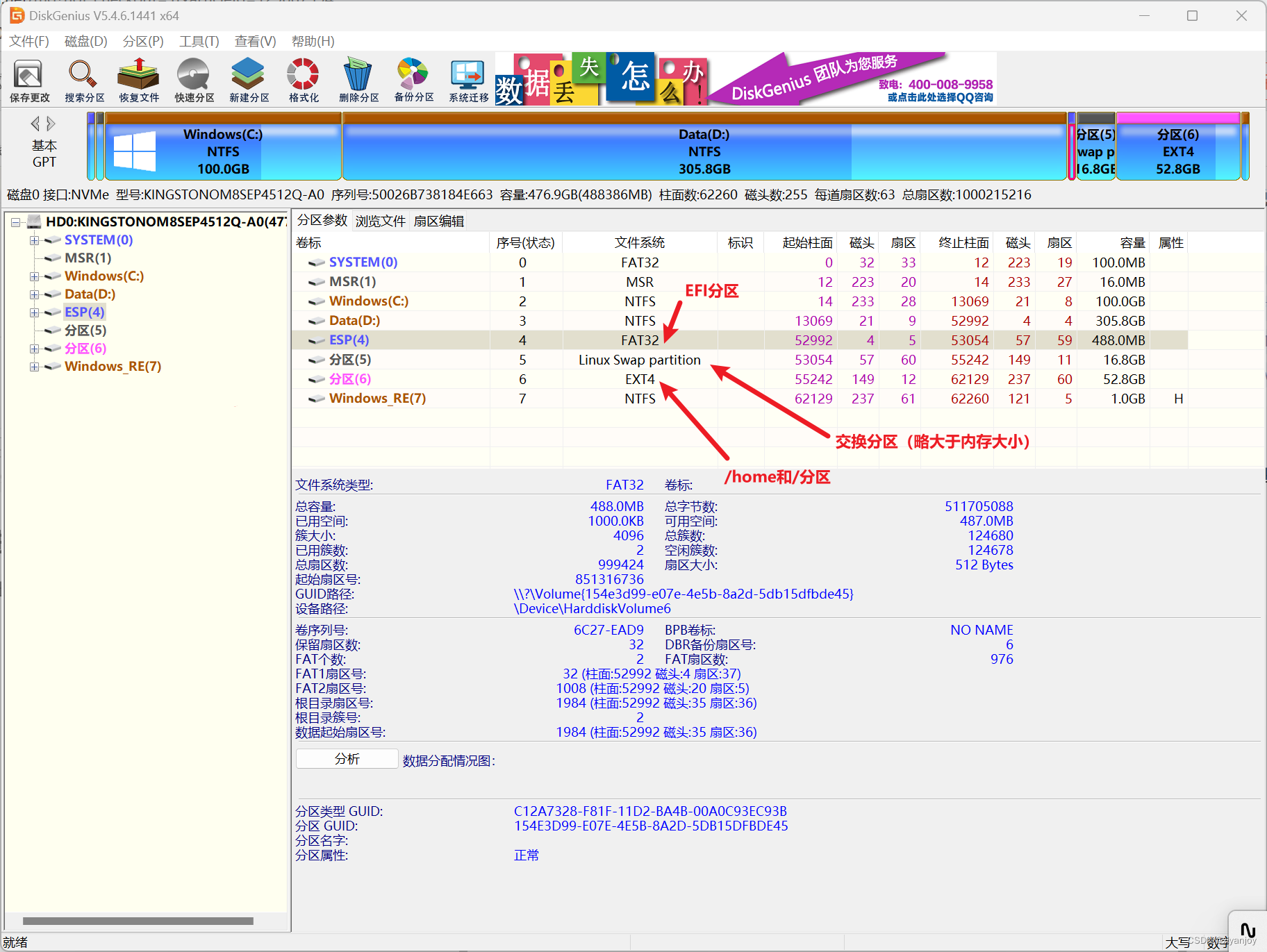This screenshot has height=952, width=1267.
Task: Select the ESP(4) row in partition table
Action: [x=739, y=340]
